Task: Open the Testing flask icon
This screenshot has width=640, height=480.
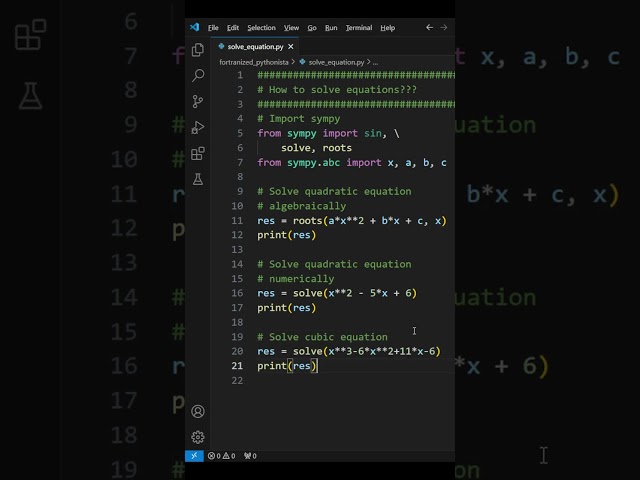Action: (x=198, y=179)
